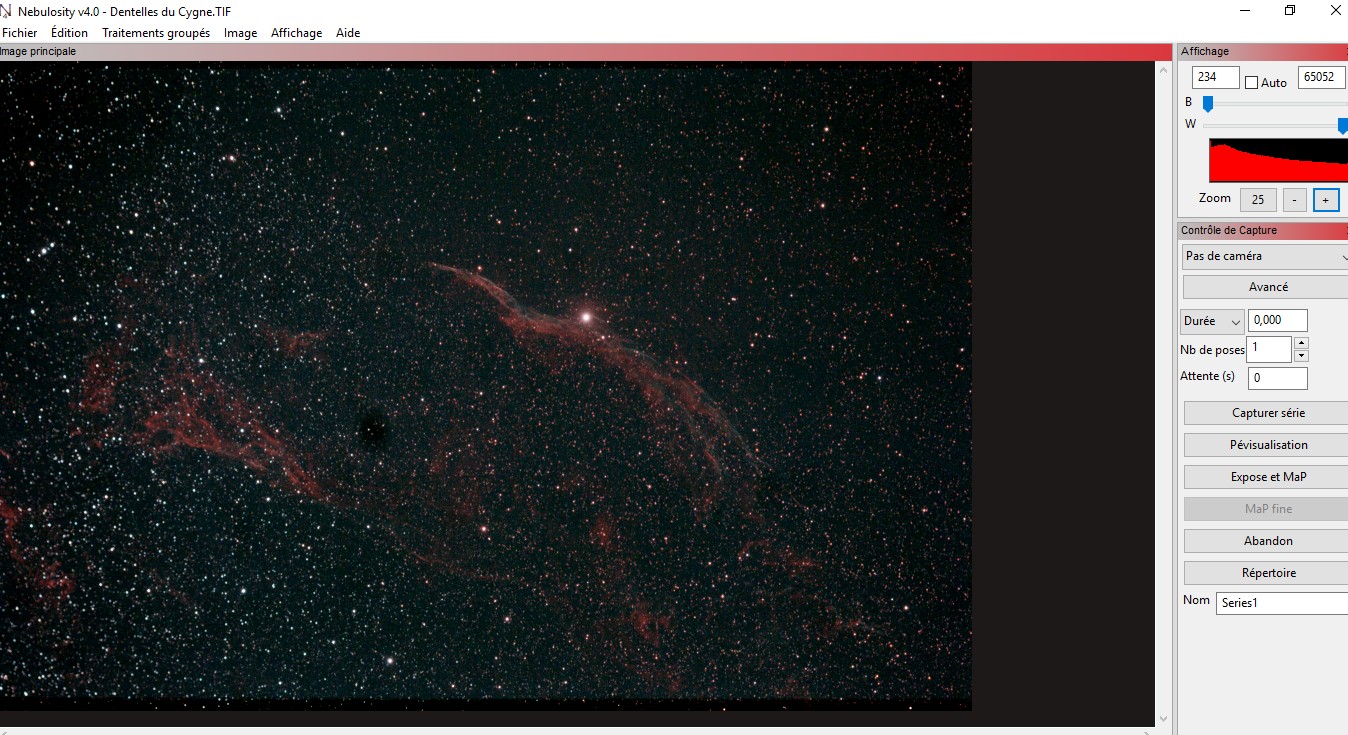The image size is (1348, 735).
Task: Click the B black point slider
Action: (1208, 103)
